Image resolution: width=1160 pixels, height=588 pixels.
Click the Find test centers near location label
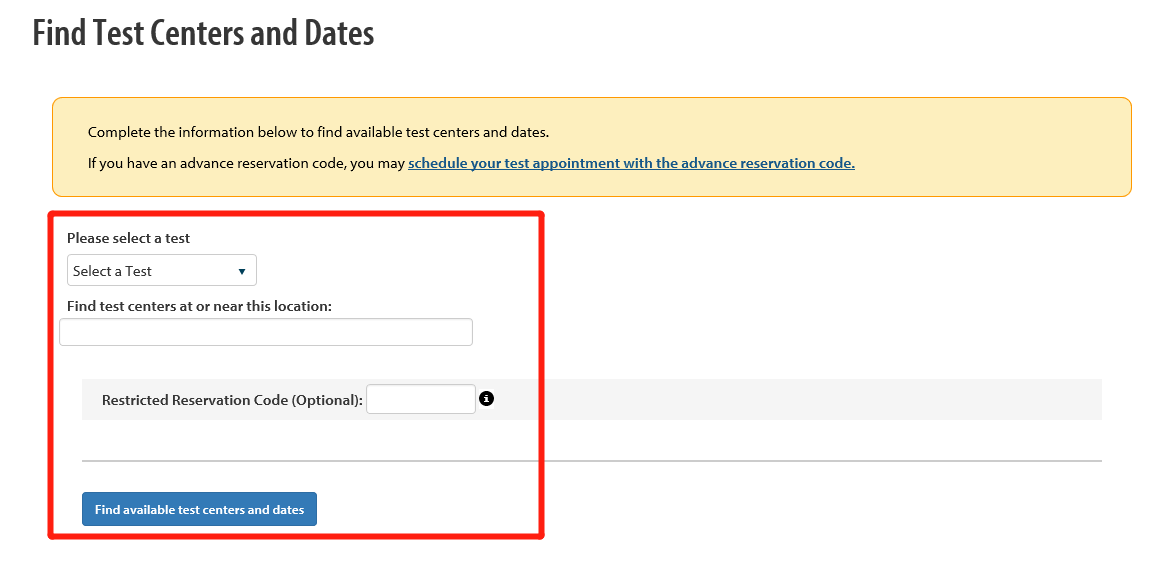[x=199, y=305]
